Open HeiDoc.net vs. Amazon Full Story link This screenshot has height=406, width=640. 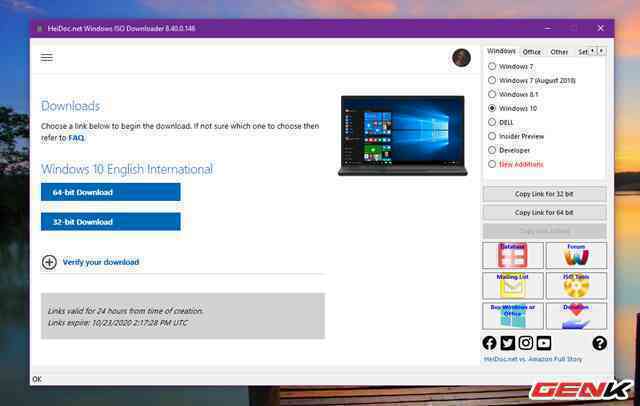pos(533,359)
